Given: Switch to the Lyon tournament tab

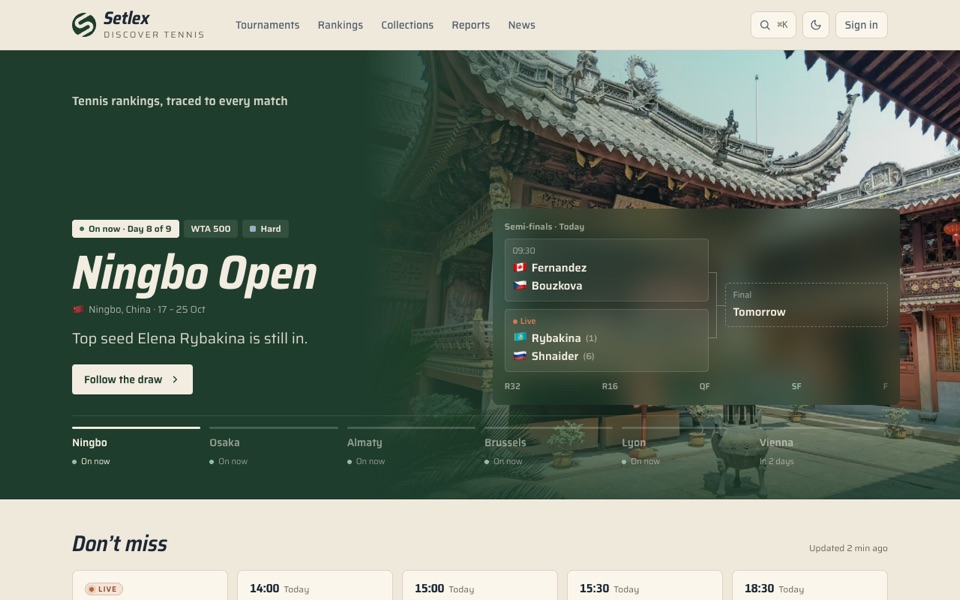Looking at the screenshot, I should [686, 447].
